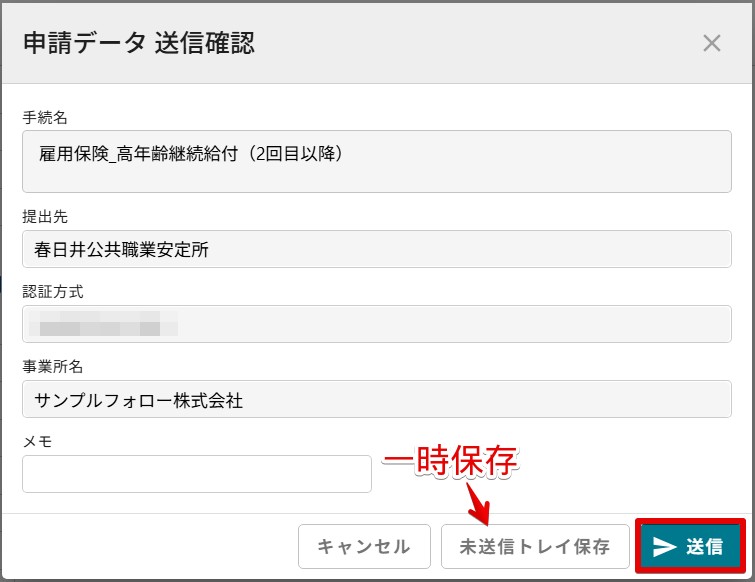Click the 提出先 field 春日井公共職業安定所
This screenshot has height=582, width=755.
[377, 249]
